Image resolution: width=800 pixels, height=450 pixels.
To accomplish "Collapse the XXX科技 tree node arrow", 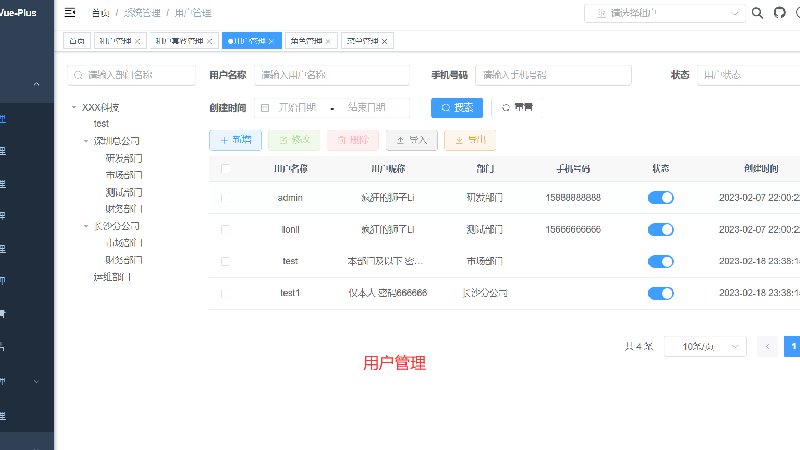I will [74, 107].
